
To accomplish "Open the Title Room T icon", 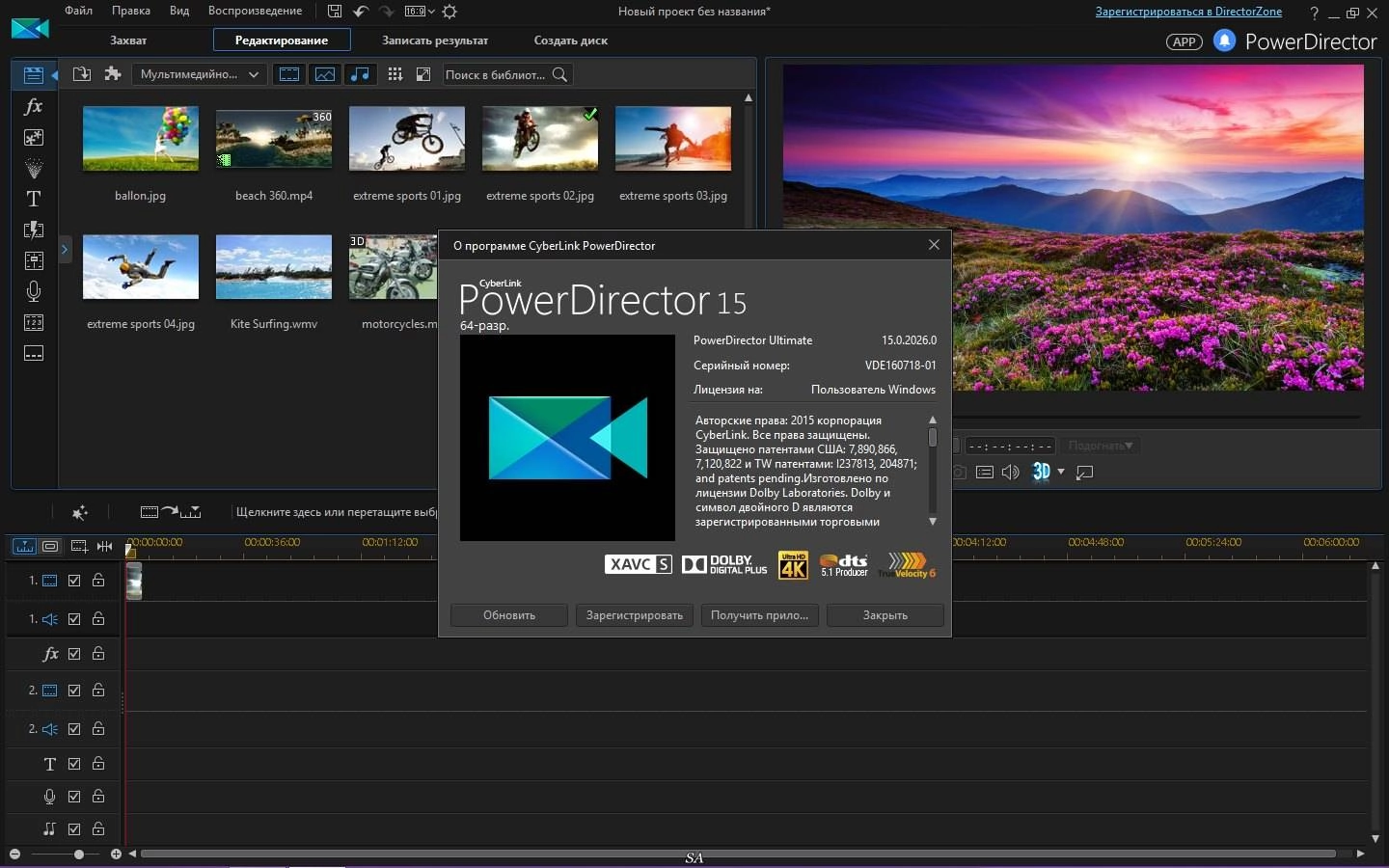I will 34,199.
